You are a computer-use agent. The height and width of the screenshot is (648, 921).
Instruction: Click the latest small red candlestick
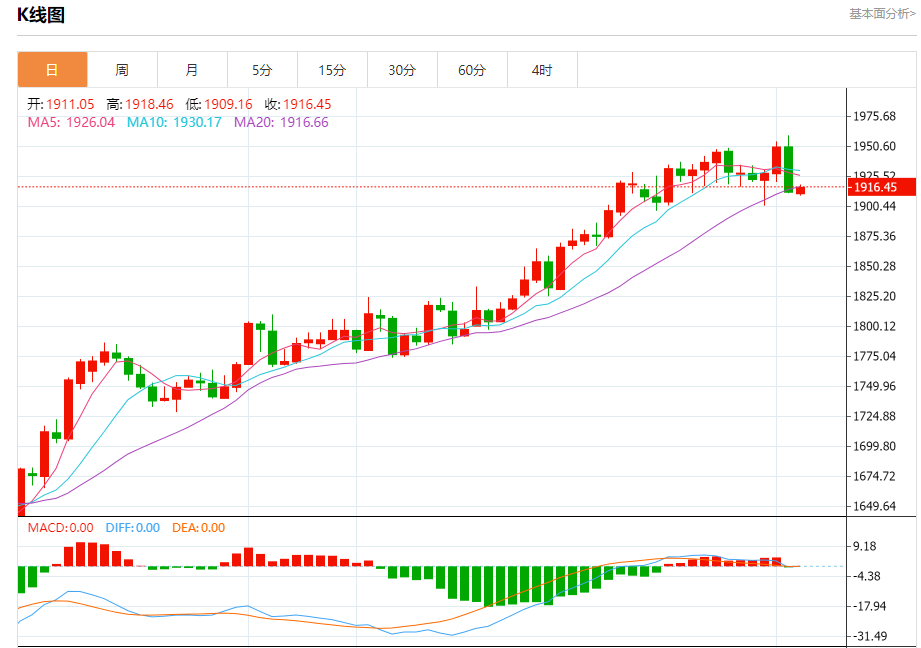(801, 190)
